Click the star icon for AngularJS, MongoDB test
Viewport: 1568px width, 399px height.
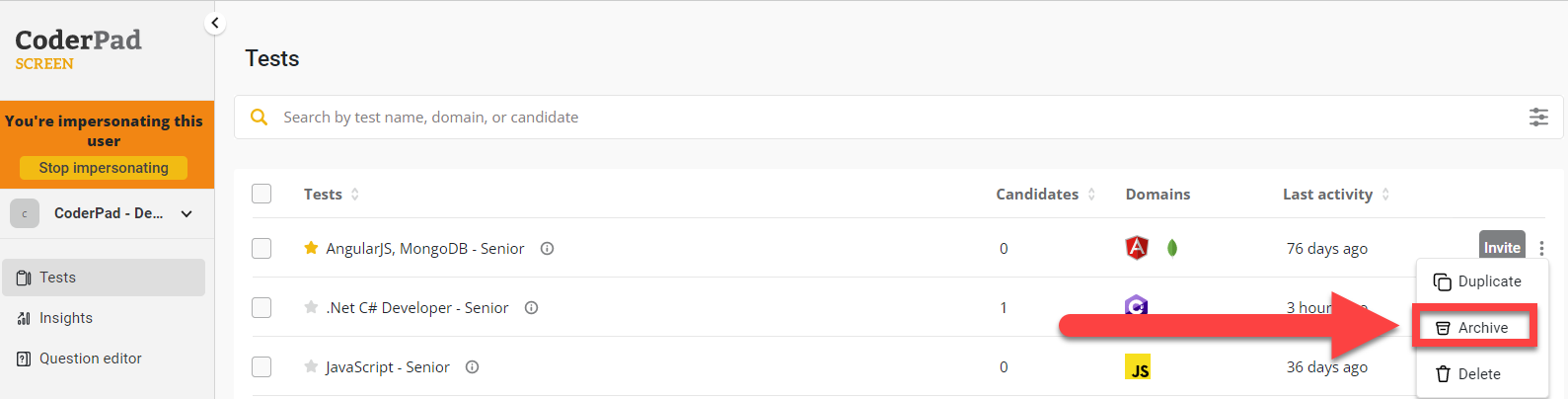point(311,248)
